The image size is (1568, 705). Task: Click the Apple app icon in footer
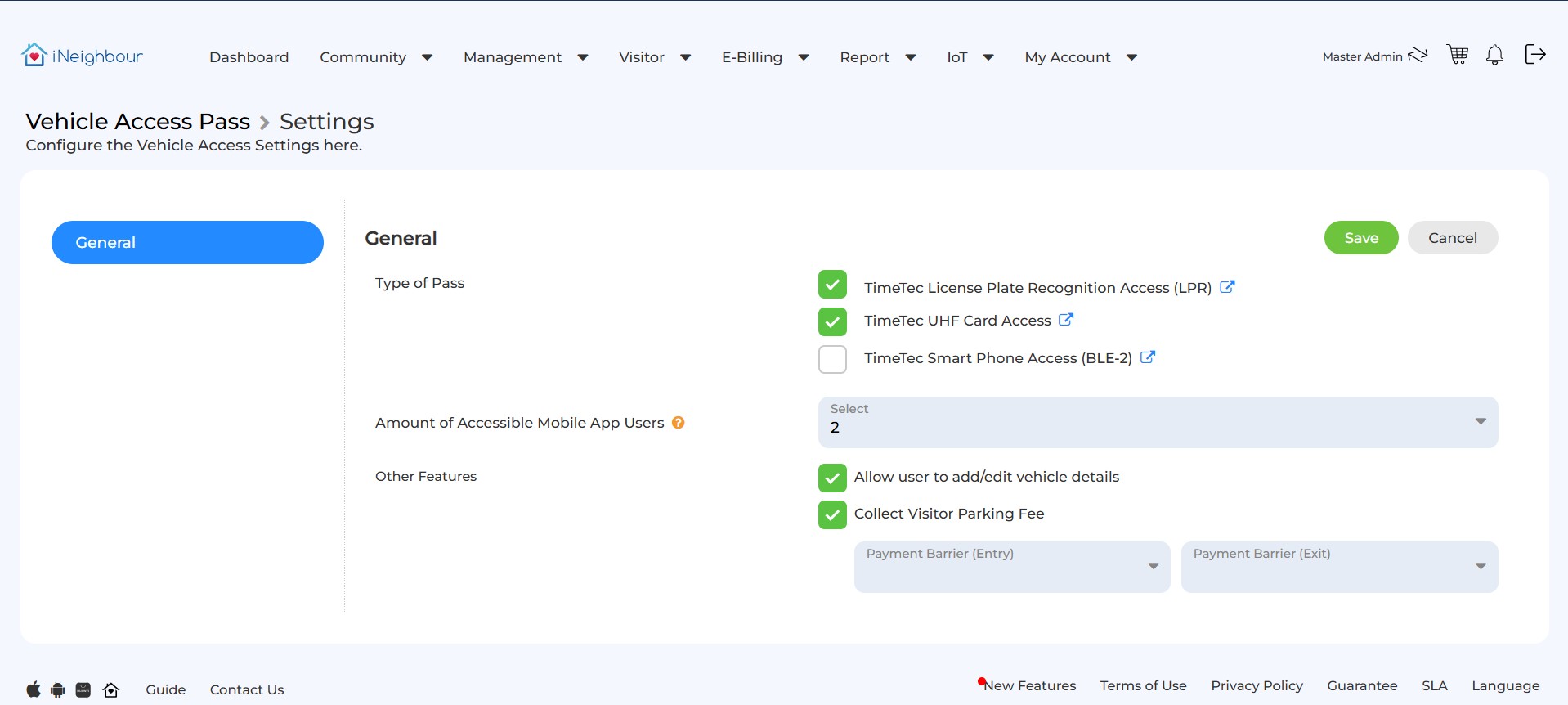tap(34, 689)
